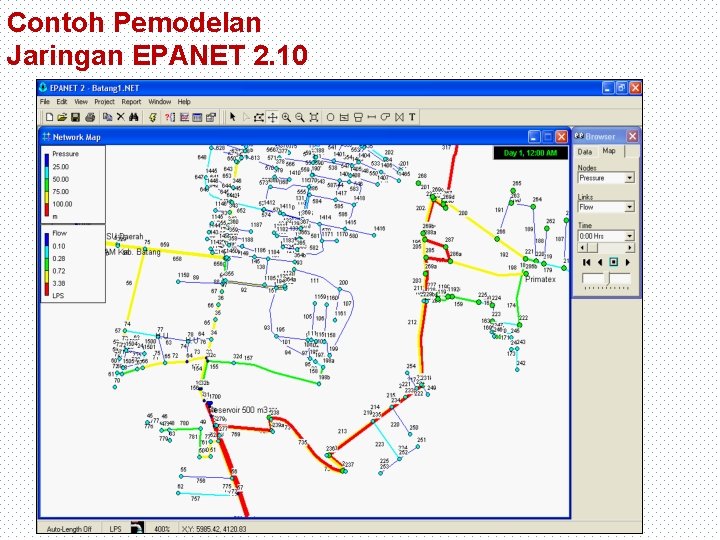Expand the Nodes Pressure dropdown
Viewport: 720px width, 540px height.
[x=630, y=178]
